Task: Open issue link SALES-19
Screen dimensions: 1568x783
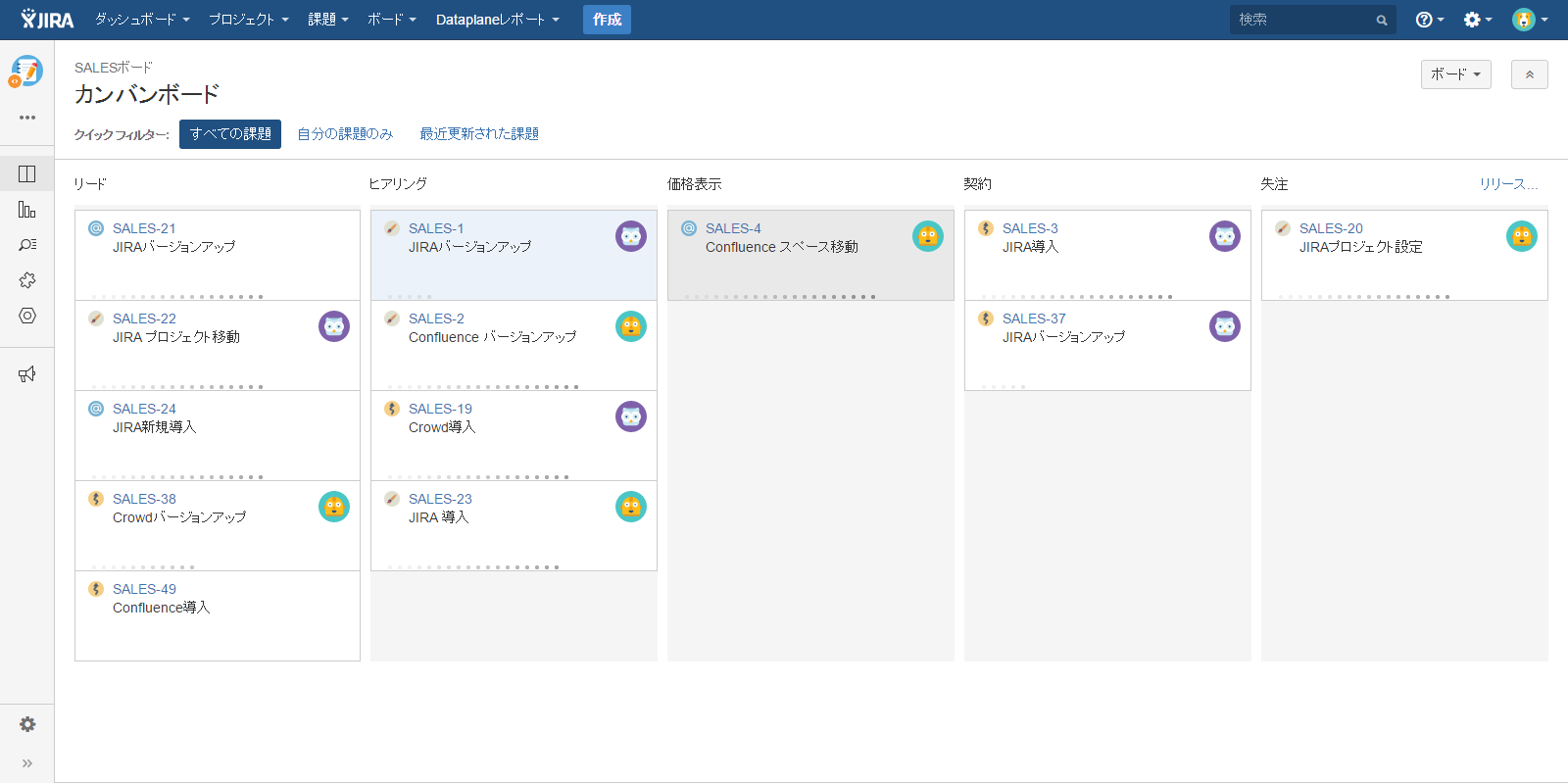Action: [440, 409]
